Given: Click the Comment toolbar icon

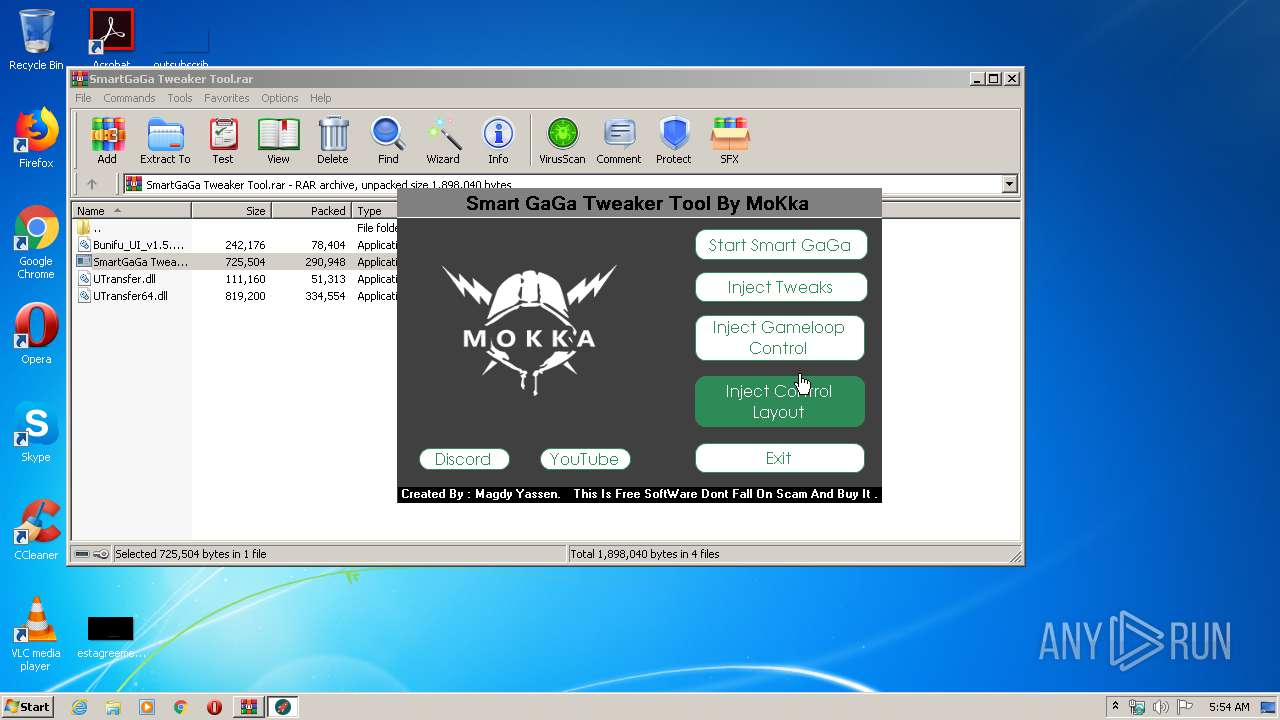Looking at the screenshot, I should [x=619, y=140].
